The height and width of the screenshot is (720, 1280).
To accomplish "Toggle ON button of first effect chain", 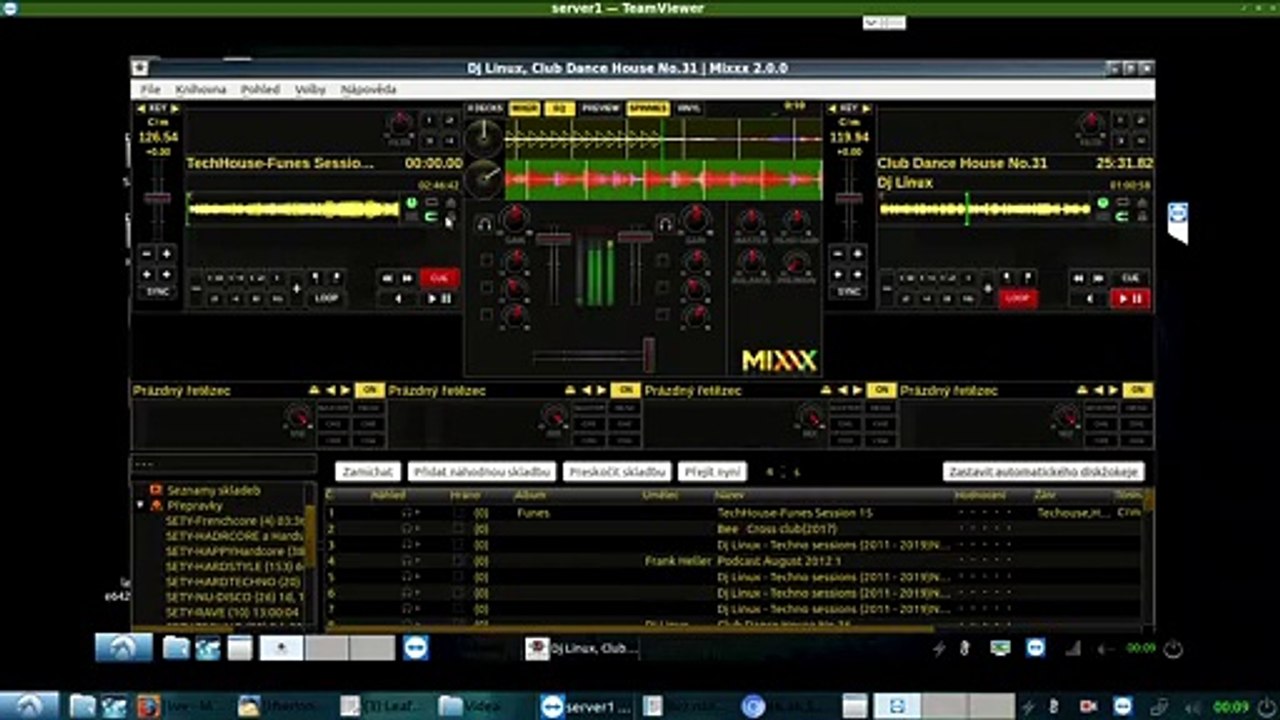I will click(368, 390).
